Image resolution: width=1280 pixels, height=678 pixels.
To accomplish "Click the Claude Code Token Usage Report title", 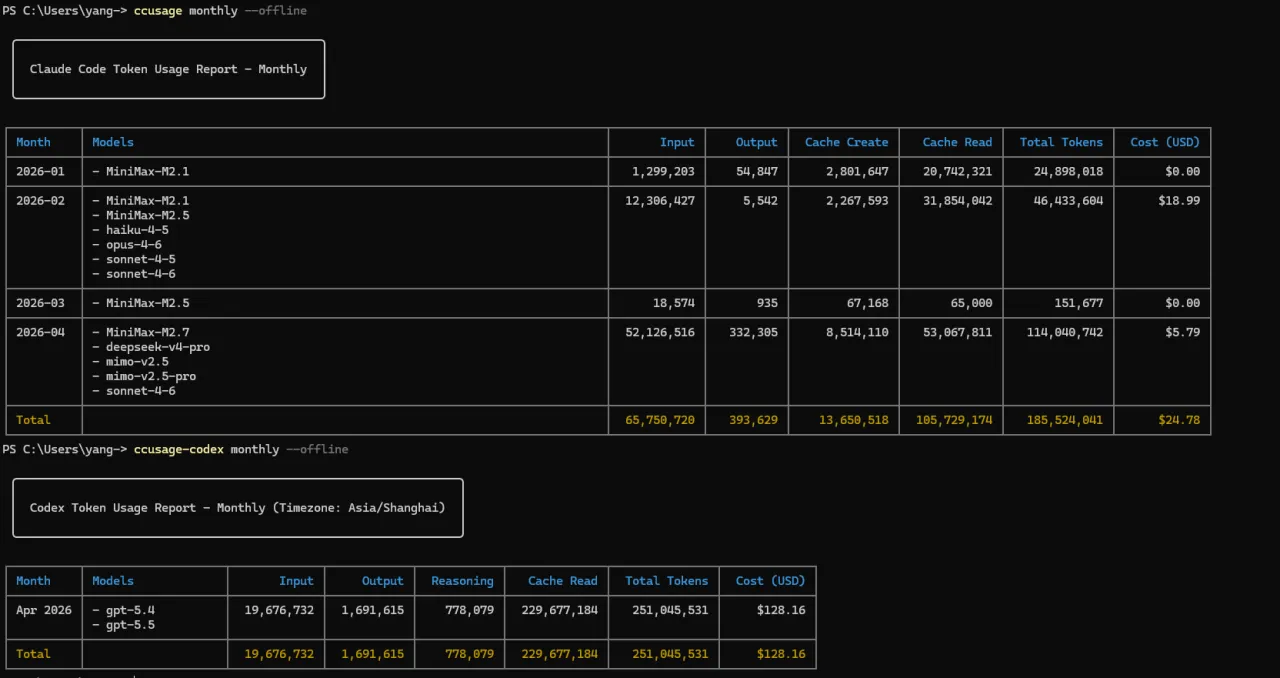I will coord(168,69).
